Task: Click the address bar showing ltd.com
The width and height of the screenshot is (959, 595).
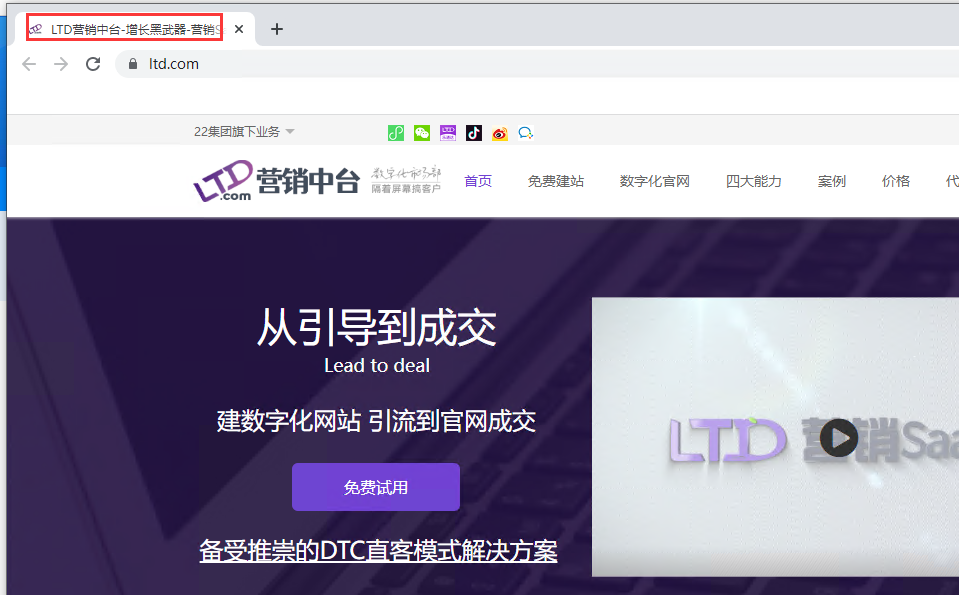Action: coord(500,64)
